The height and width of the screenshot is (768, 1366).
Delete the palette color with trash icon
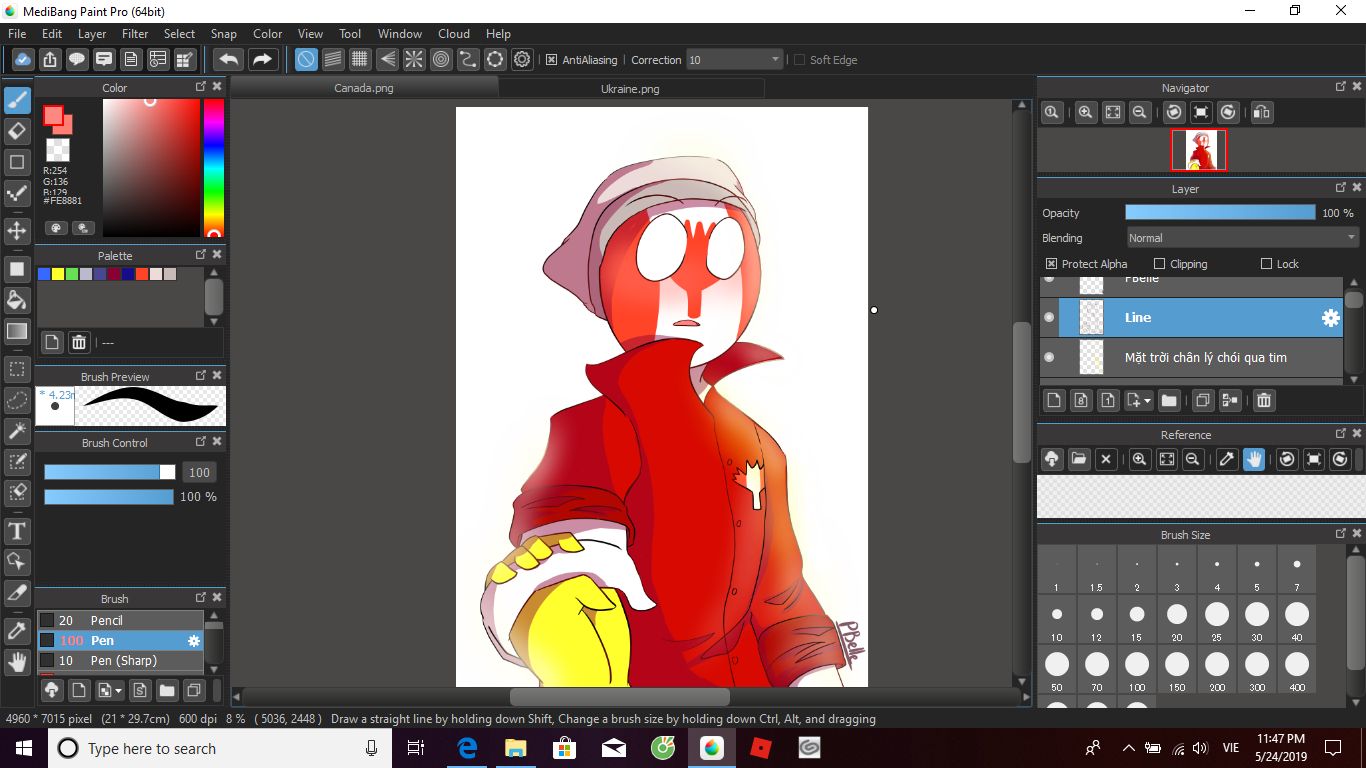pos(79,342)
